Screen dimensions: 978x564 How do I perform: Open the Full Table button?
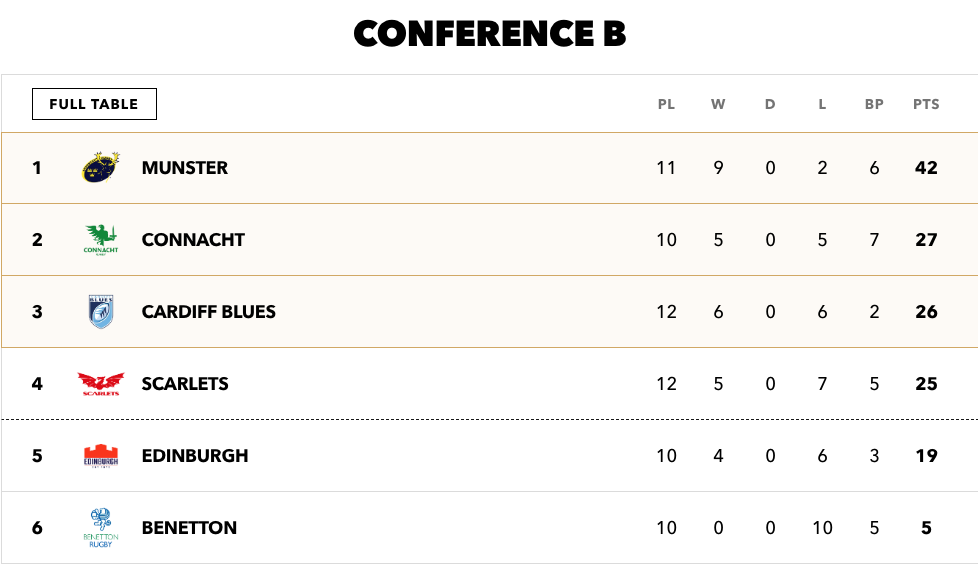pos(94,104)
